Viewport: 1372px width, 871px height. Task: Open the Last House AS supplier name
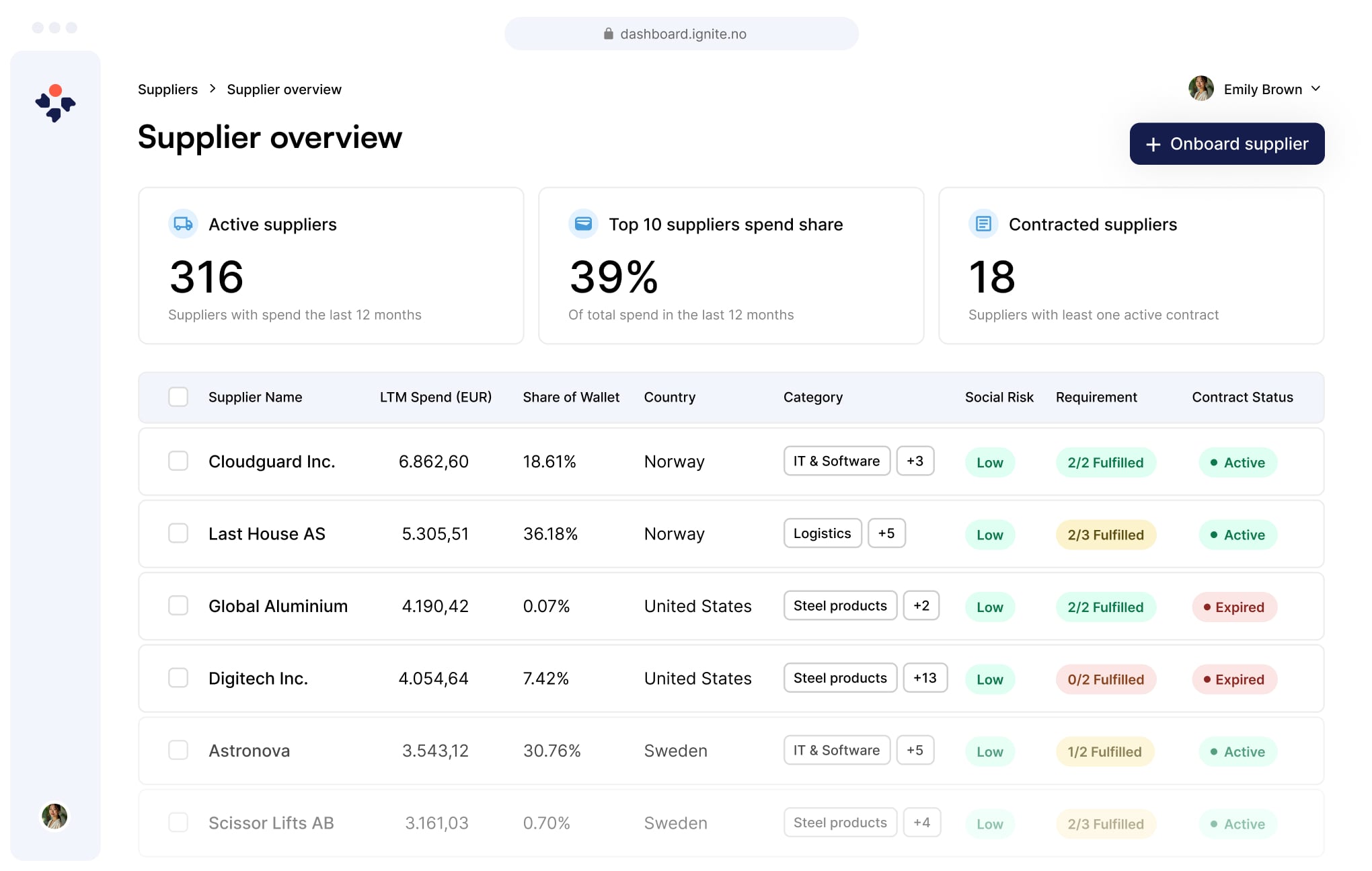[266, 534]
